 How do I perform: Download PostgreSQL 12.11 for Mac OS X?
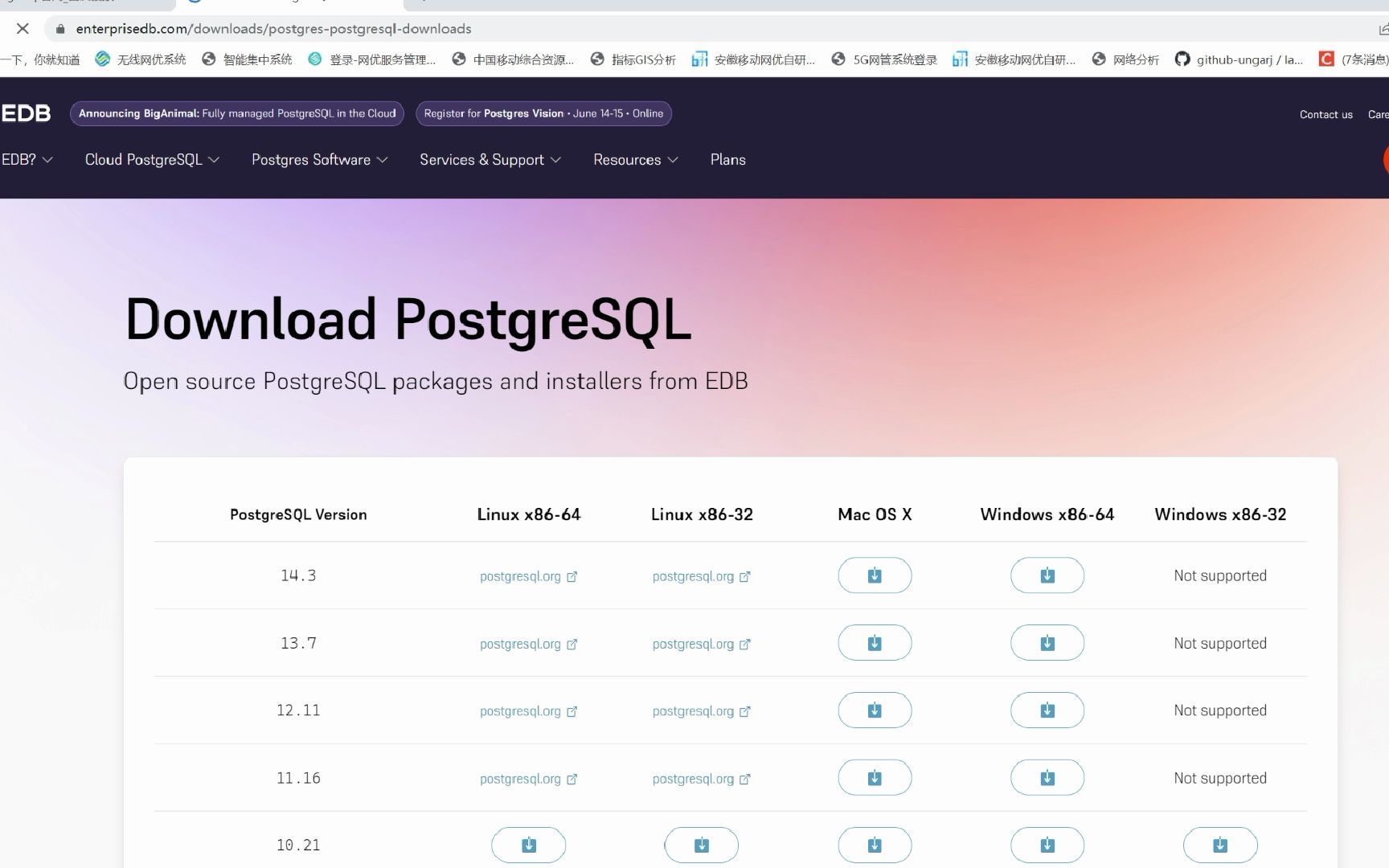[x=875, y=710]
